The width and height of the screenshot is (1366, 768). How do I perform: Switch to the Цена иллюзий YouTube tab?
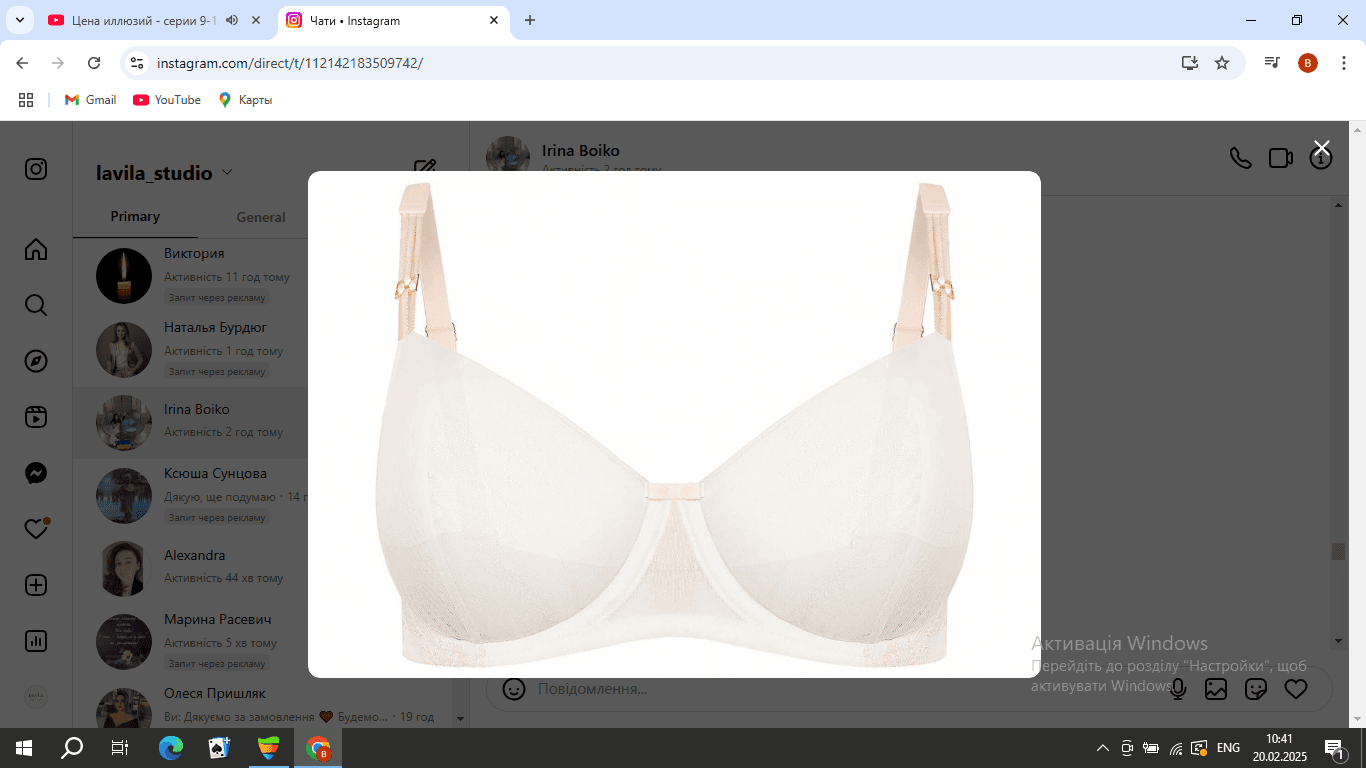(146, 20)
